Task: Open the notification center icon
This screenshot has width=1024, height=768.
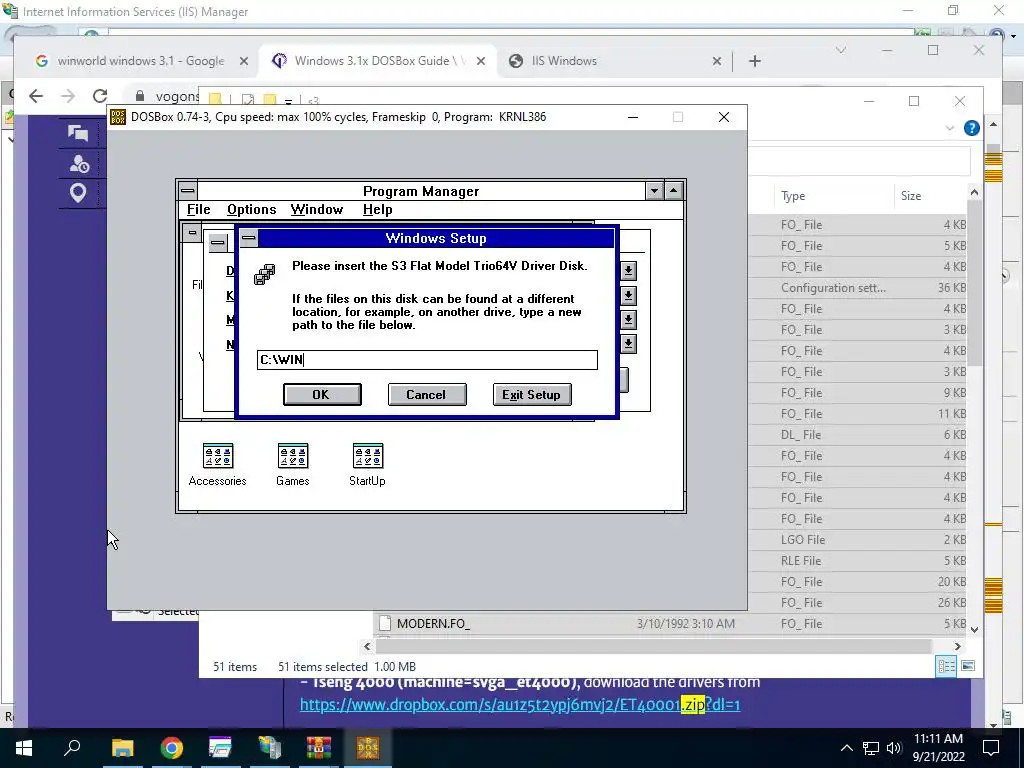Action: 991,748
